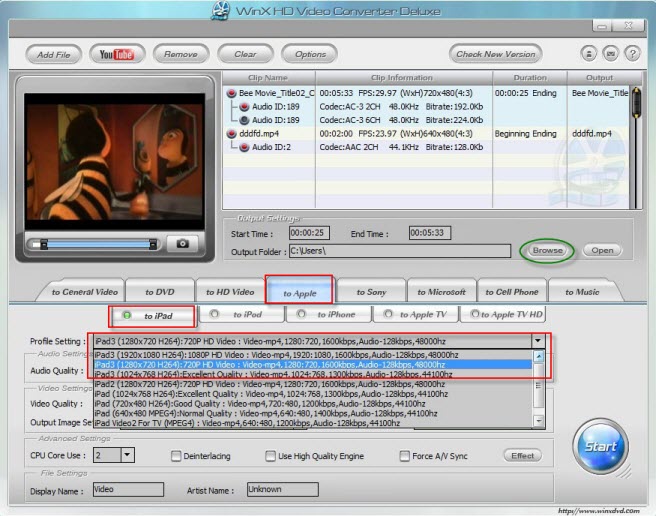Switch to the to DVD tab
The image size is (656, 516).
[160, 292]
